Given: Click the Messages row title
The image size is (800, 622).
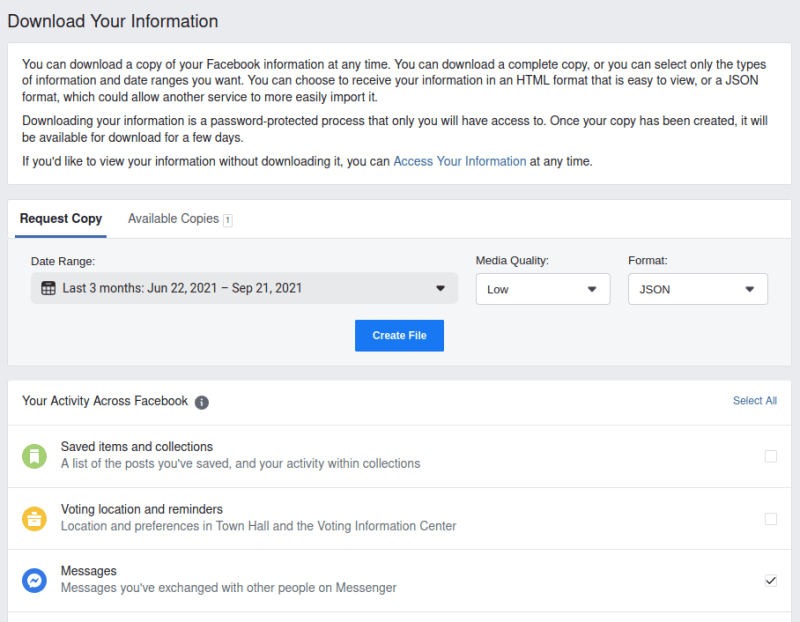Looking at the screenshot, I should tap(89, 571).
